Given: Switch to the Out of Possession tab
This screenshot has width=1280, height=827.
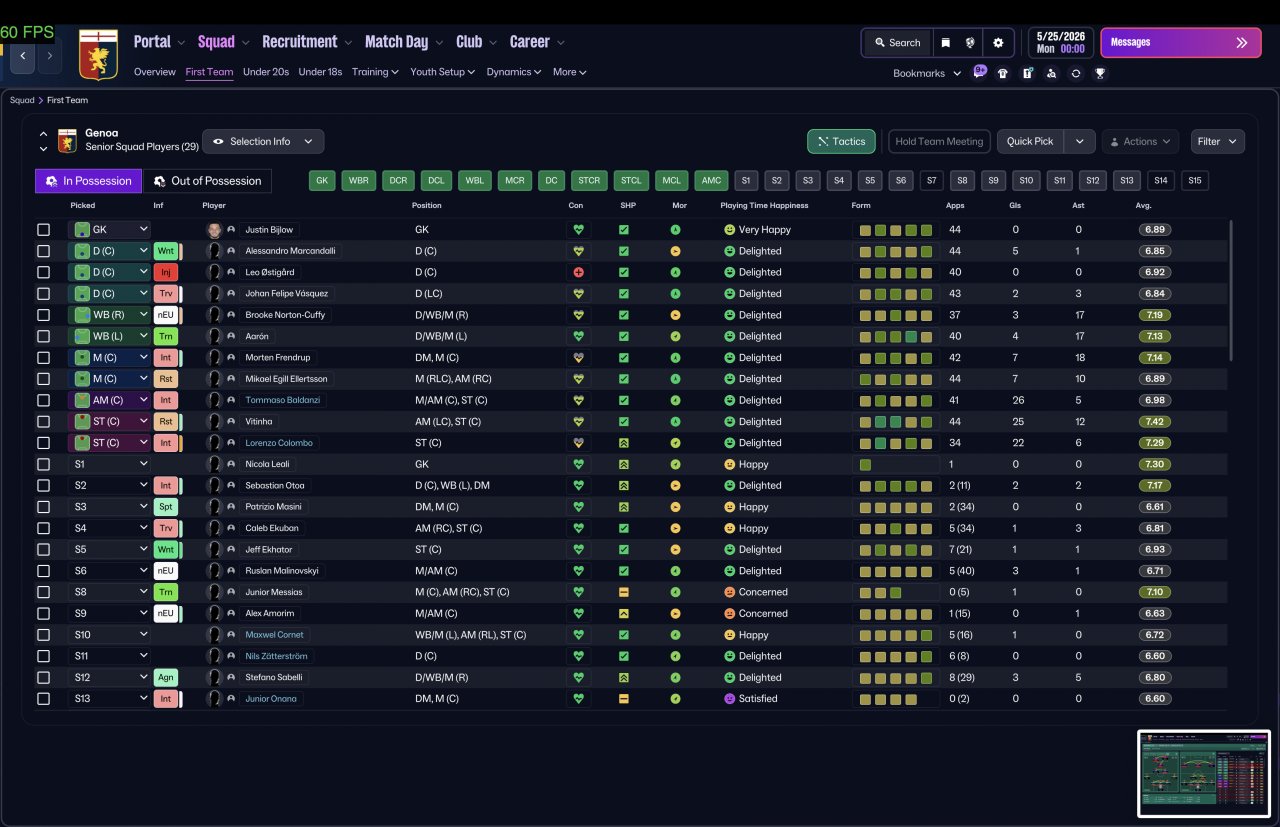Looking at the screenshot, I should 207,181.
